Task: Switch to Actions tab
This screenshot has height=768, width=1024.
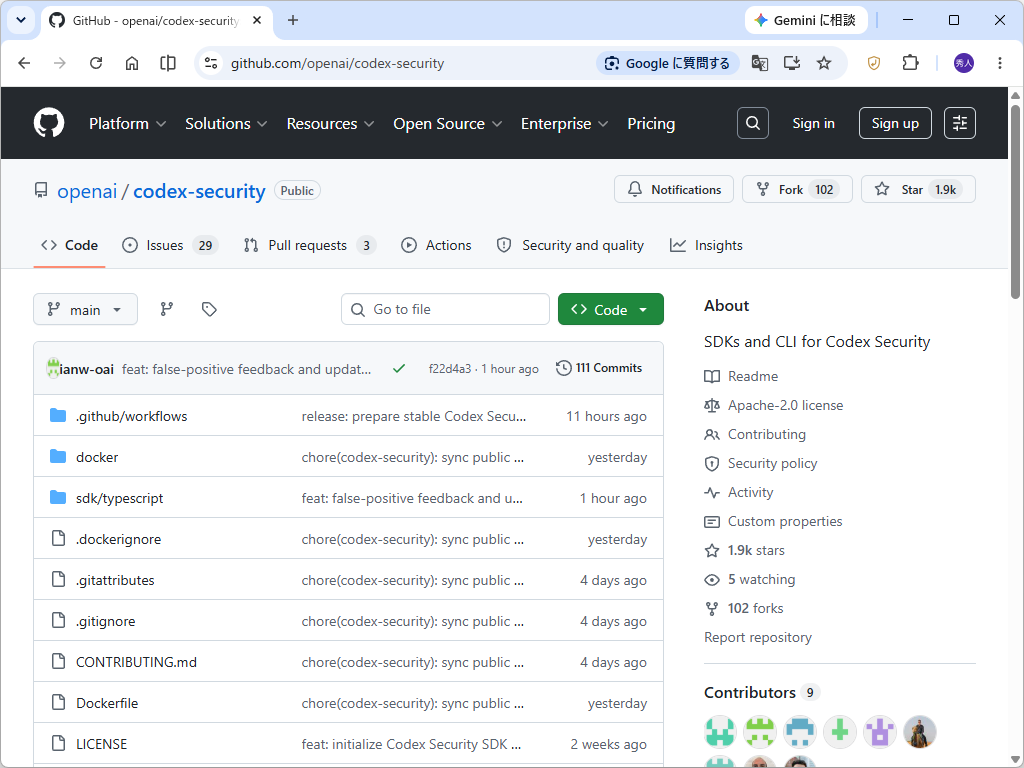Action: 436,245
